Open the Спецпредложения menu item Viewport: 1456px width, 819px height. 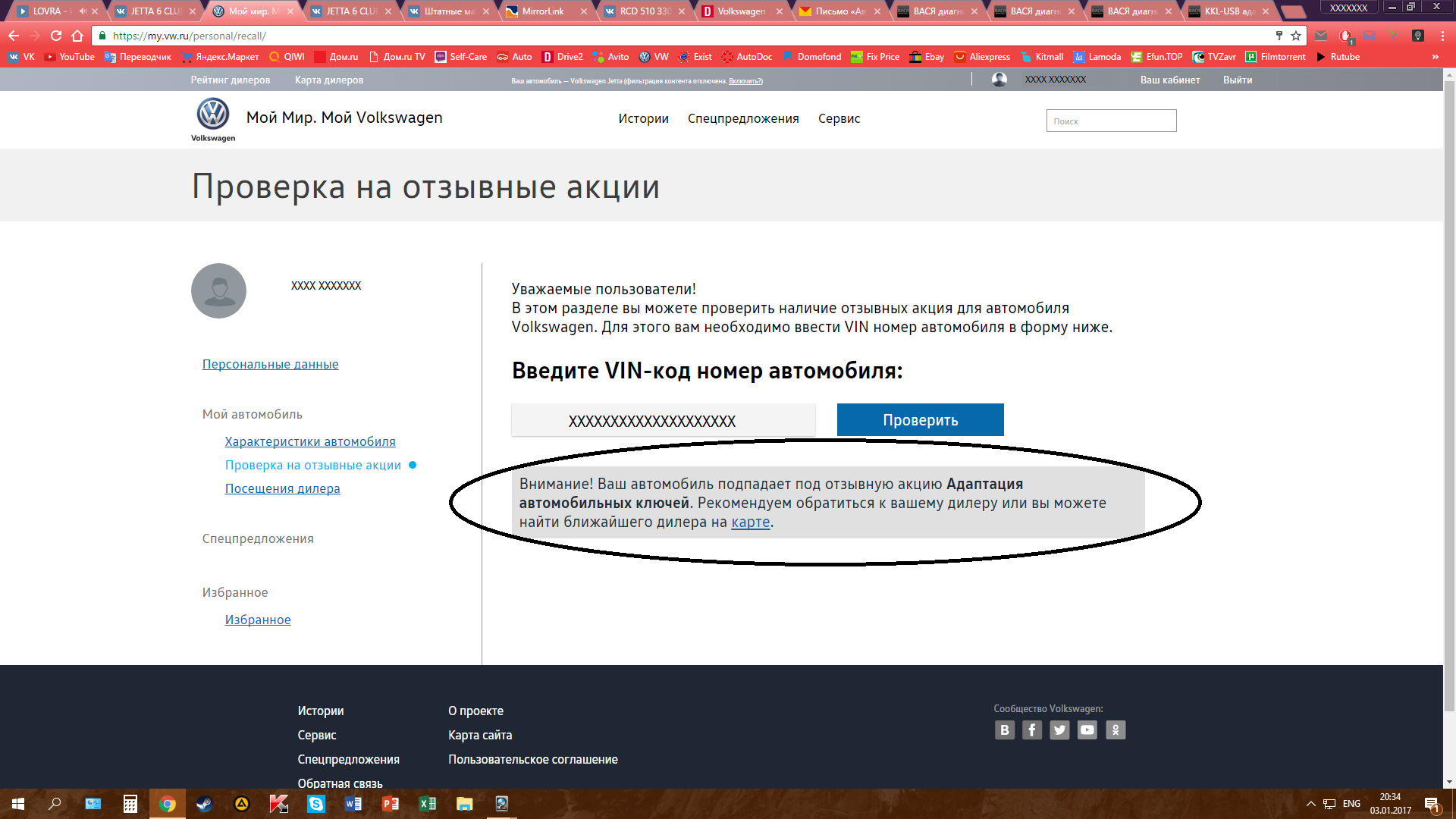pos(743,118)
